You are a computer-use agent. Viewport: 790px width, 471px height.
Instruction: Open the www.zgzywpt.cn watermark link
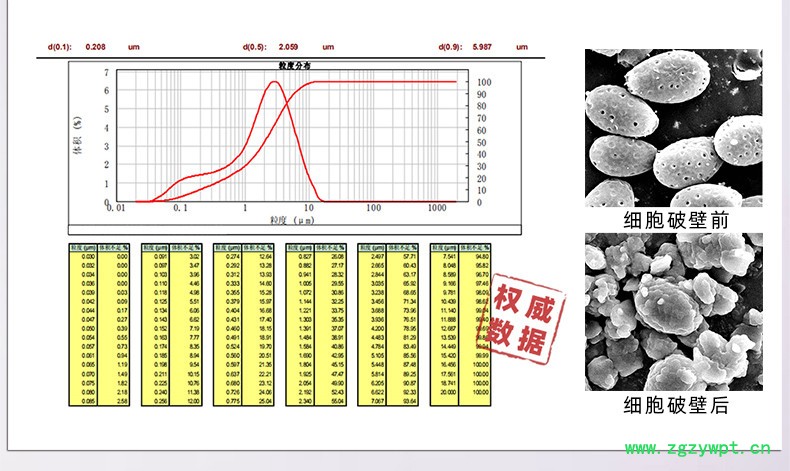(698, 448)
